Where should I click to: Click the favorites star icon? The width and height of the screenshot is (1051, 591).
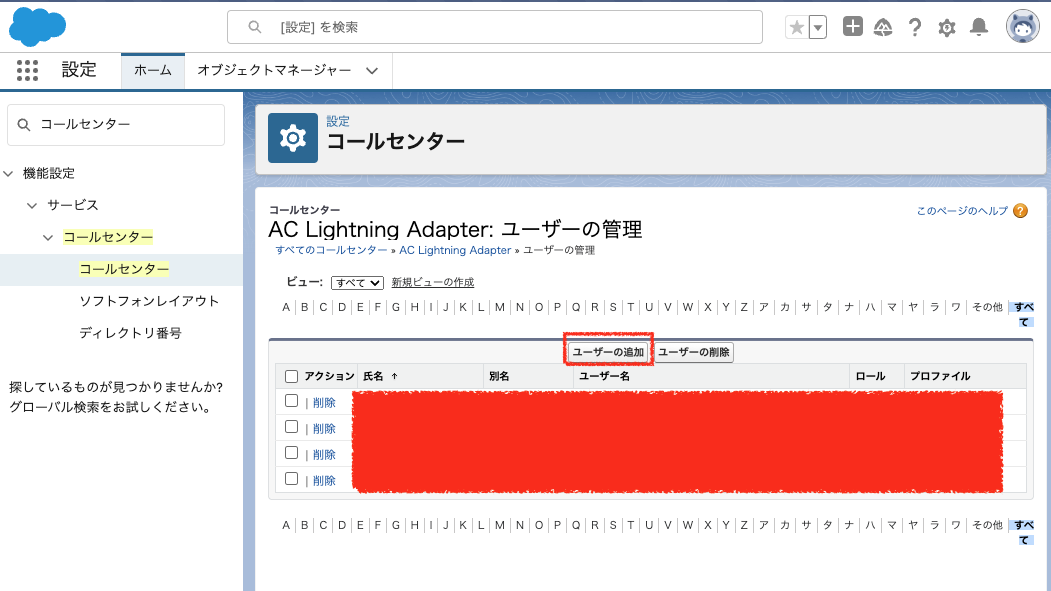798,27
